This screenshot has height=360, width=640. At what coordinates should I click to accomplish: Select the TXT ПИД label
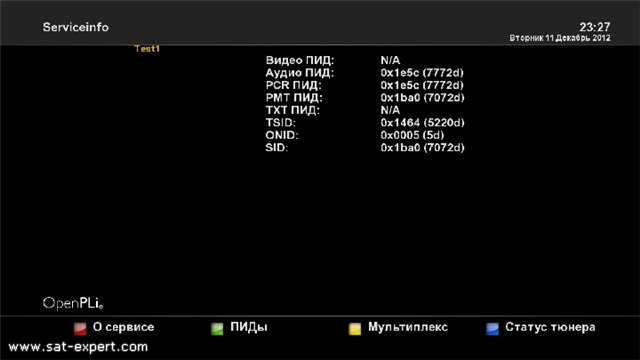293,110
